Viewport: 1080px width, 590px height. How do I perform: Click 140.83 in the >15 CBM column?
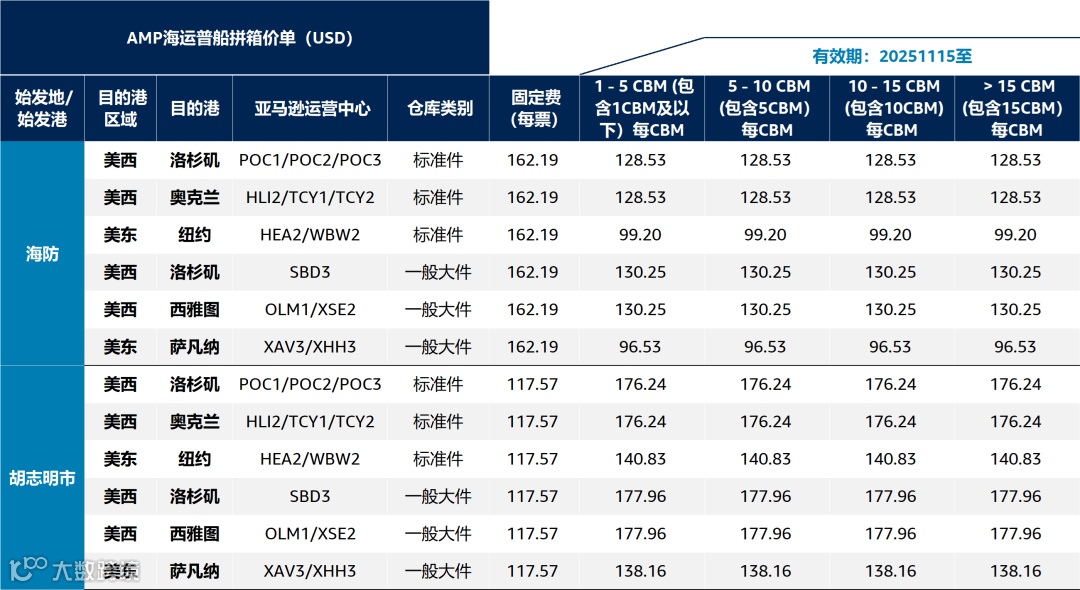(1015, 459)
